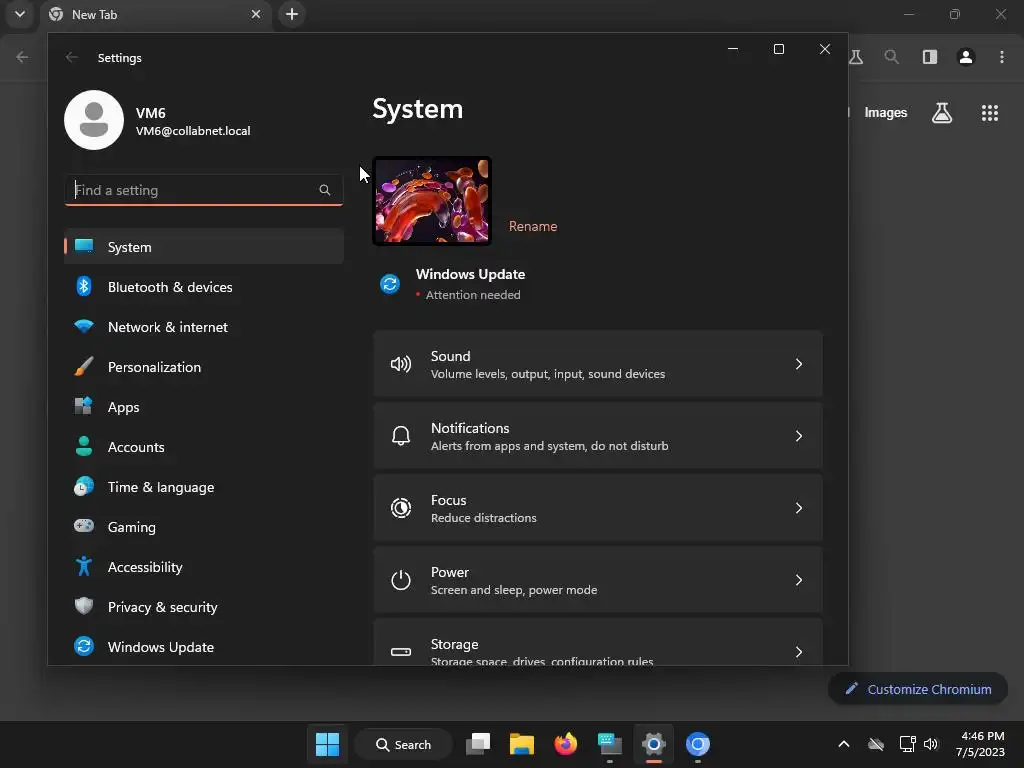
Task: Maximize the Settings window
Action: pos(778,49)
